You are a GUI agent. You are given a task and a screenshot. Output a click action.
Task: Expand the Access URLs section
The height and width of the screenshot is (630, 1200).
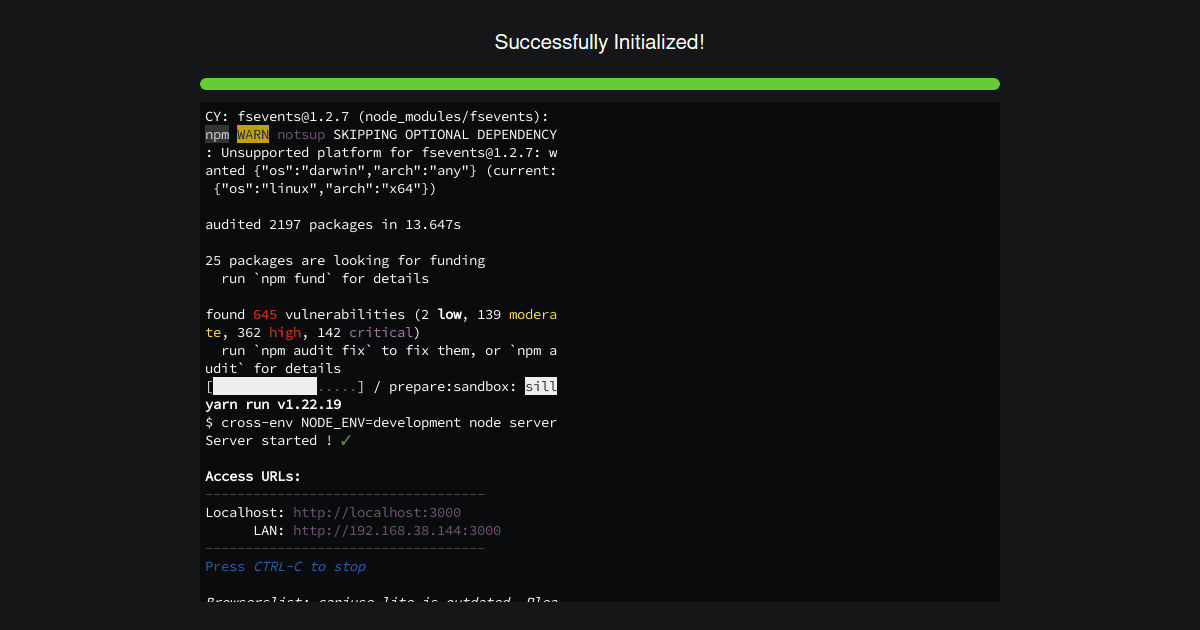[250, 476]
